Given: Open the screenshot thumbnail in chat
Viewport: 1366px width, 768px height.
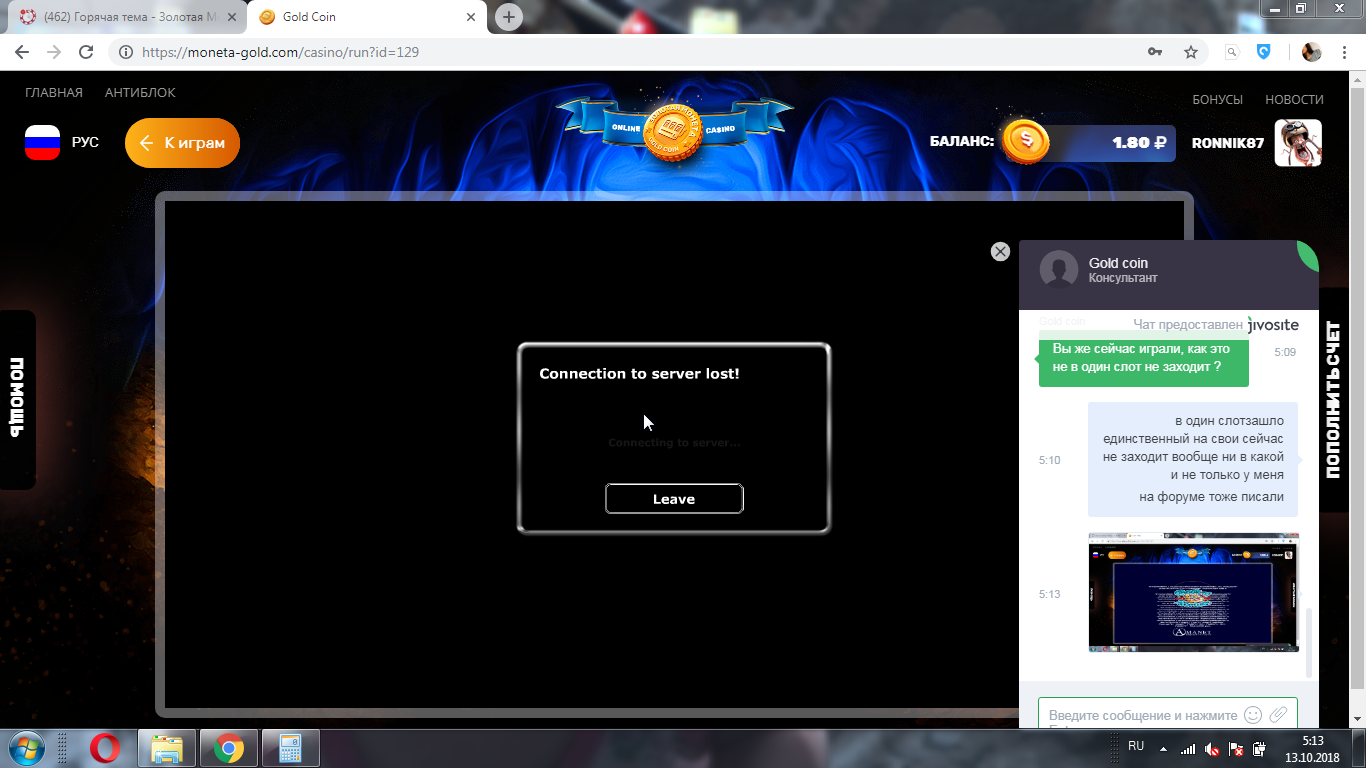Looking at the screenshot, I should [1193, 592].
